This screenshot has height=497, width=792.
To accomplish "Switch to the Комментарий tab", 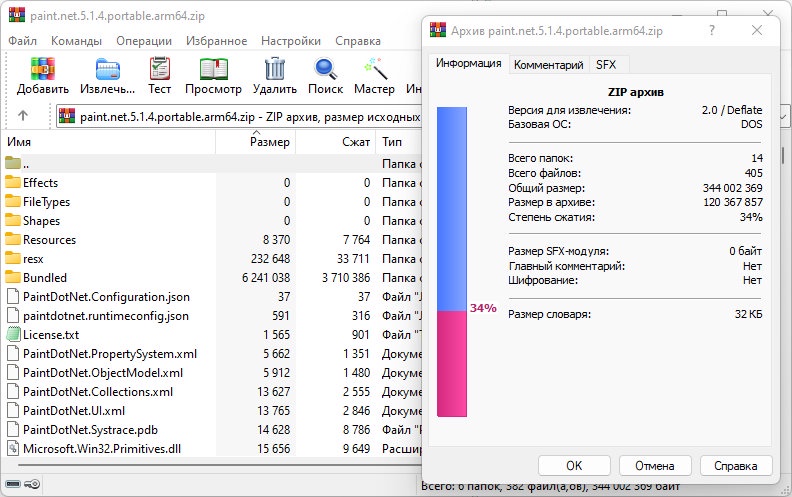I will pos(549,65).
